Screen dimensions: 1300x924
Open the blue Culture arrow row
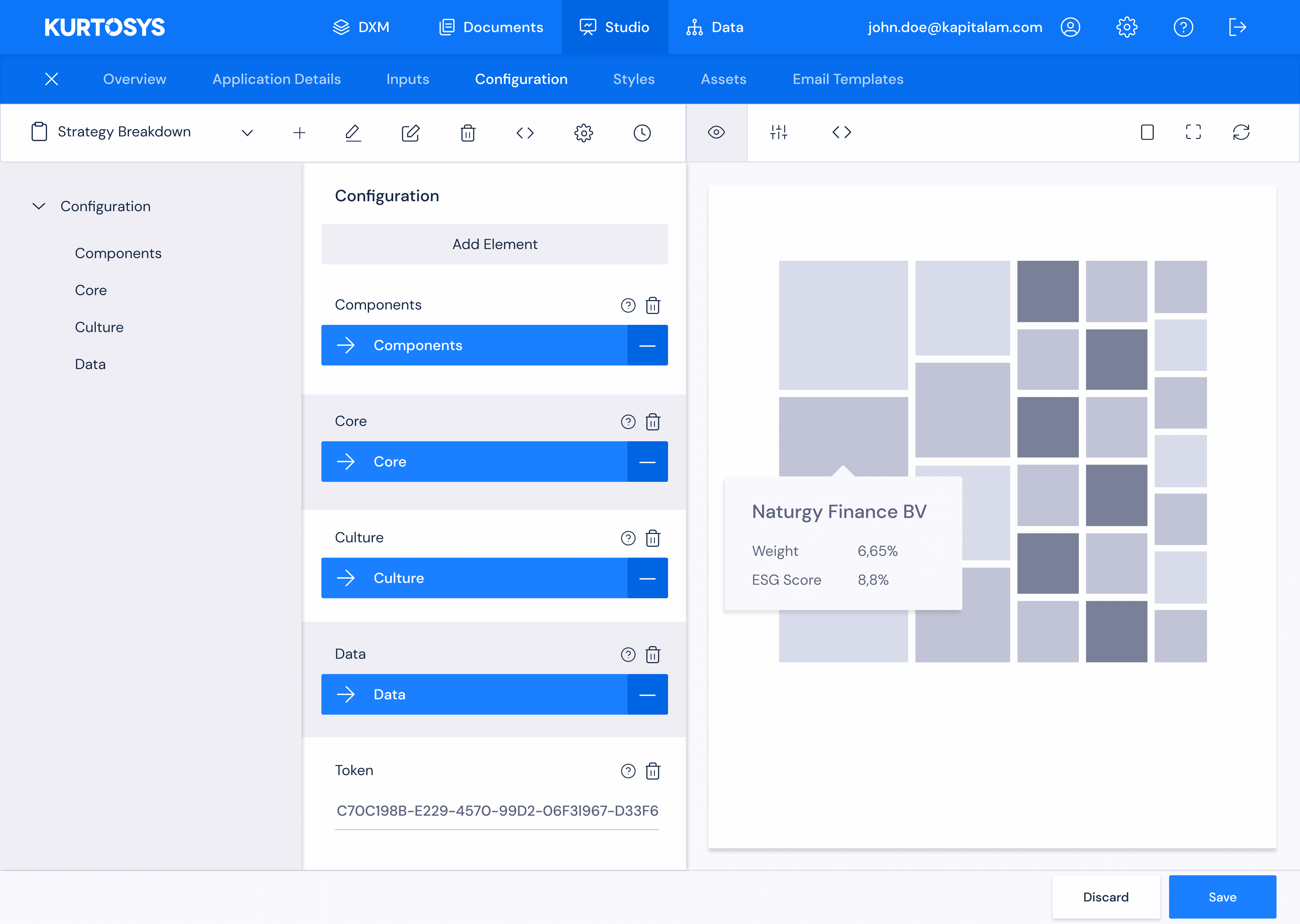click(x=474, y=578)
